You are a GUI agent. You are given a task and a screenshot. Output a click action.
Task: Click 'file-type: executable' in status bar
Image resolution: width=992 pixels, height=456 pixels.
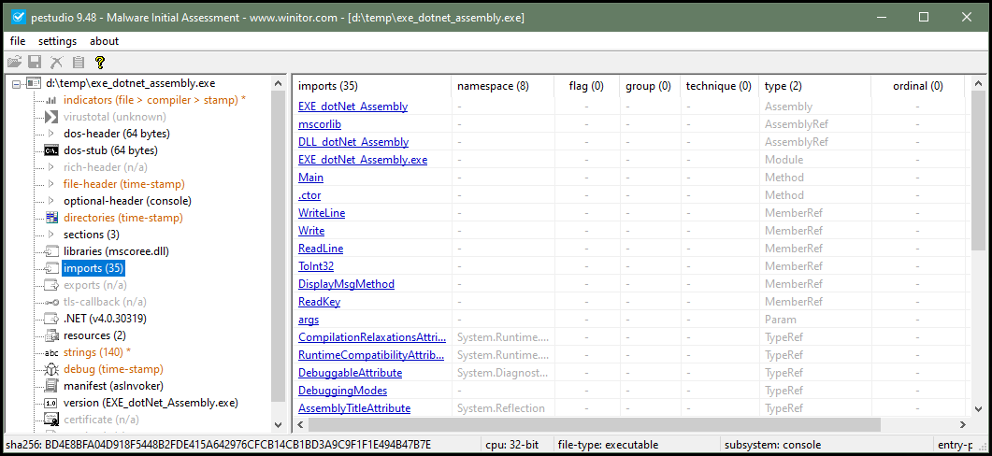click(608, 445)
